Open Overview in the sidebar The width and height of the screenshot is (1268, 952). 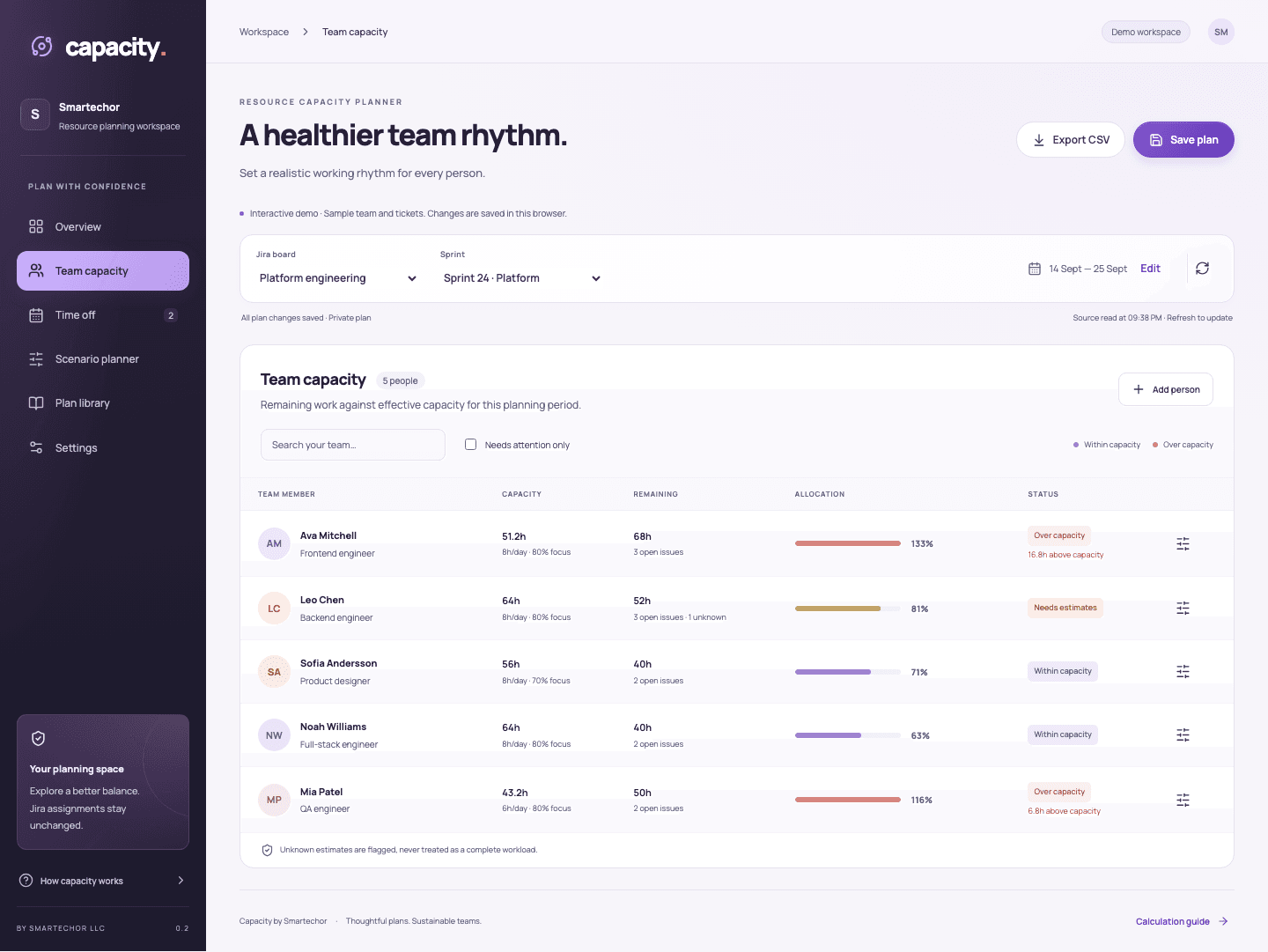(103, 226)
